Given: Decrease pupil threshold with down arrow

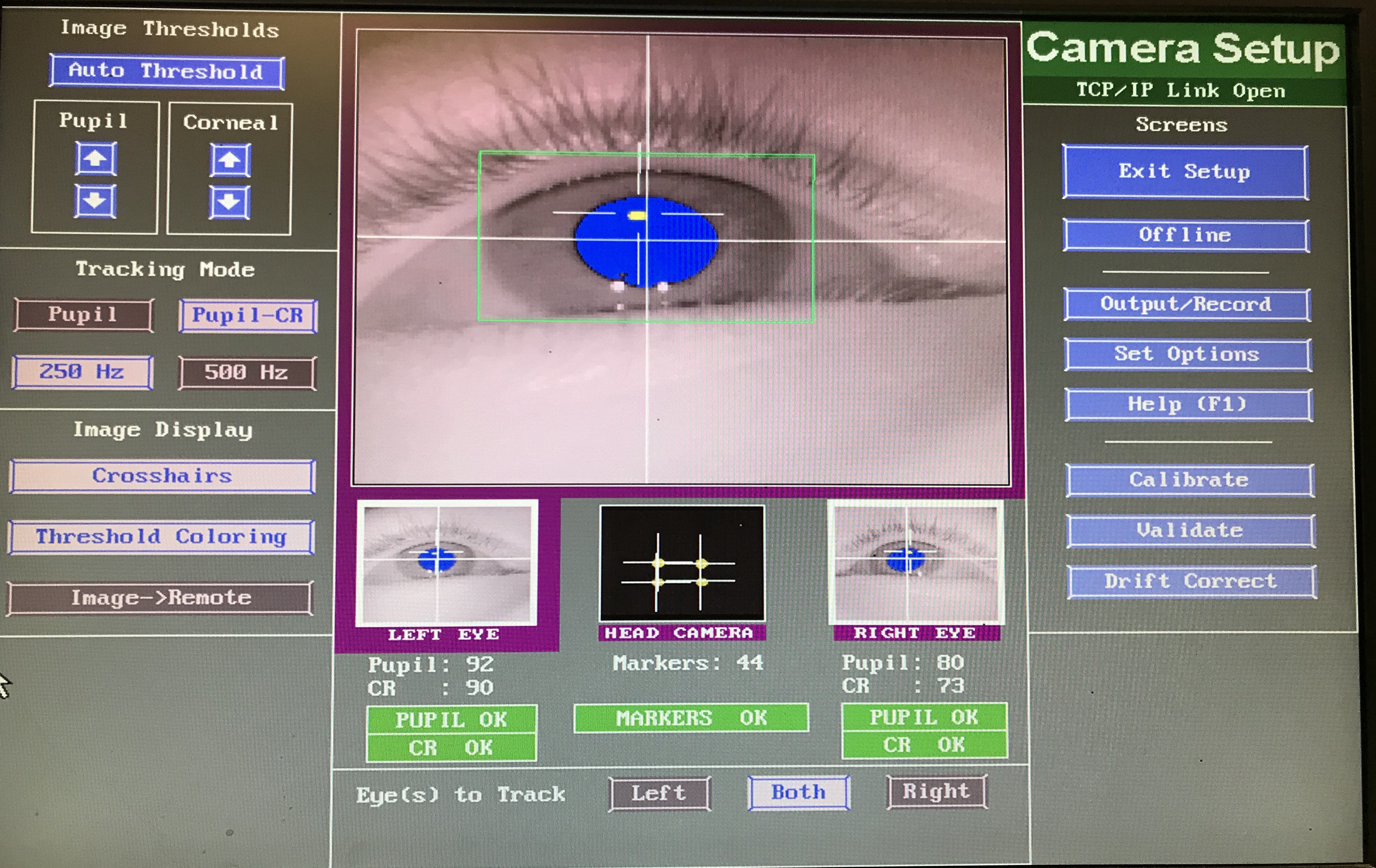Looking at the screenshot, I should pos(95,201).
